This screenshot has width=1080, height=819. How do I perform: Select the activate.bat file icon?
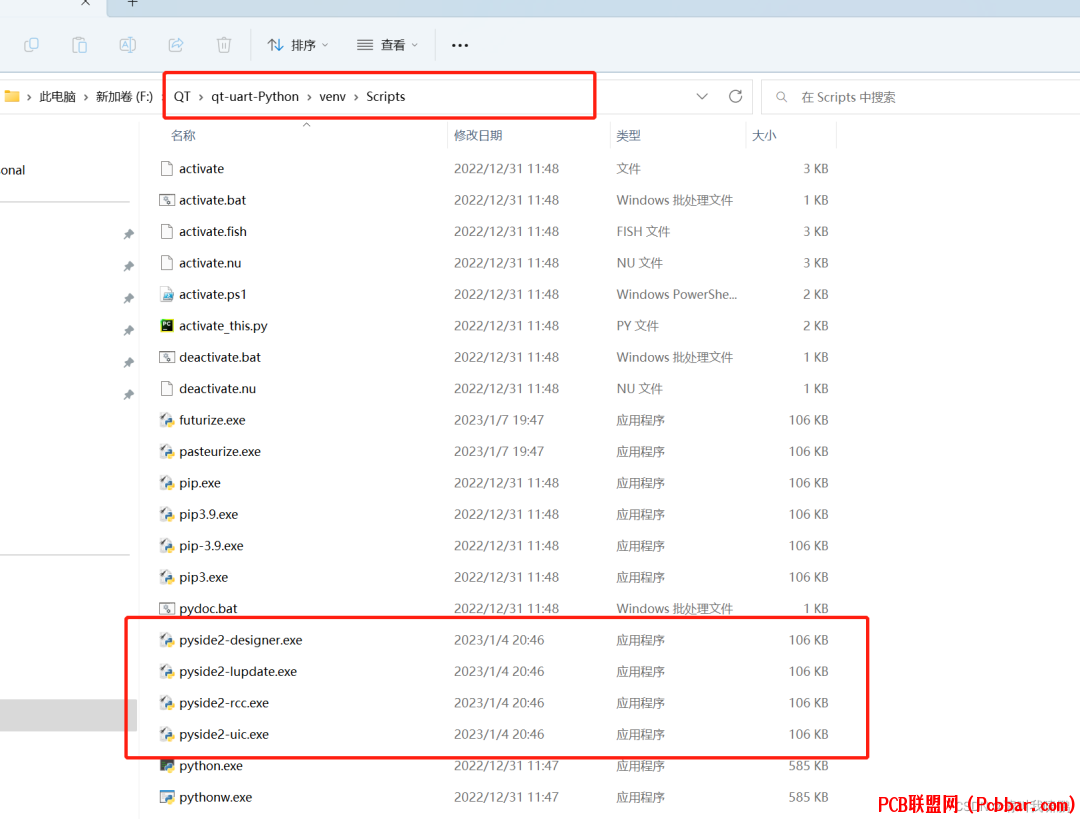(x=167, y=200)
